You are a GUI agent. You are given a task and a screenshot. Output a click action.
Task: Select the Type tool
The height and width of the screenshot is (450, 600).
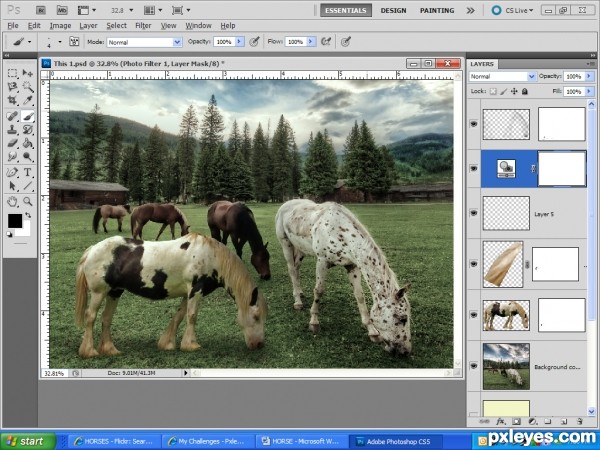point(27,172)
